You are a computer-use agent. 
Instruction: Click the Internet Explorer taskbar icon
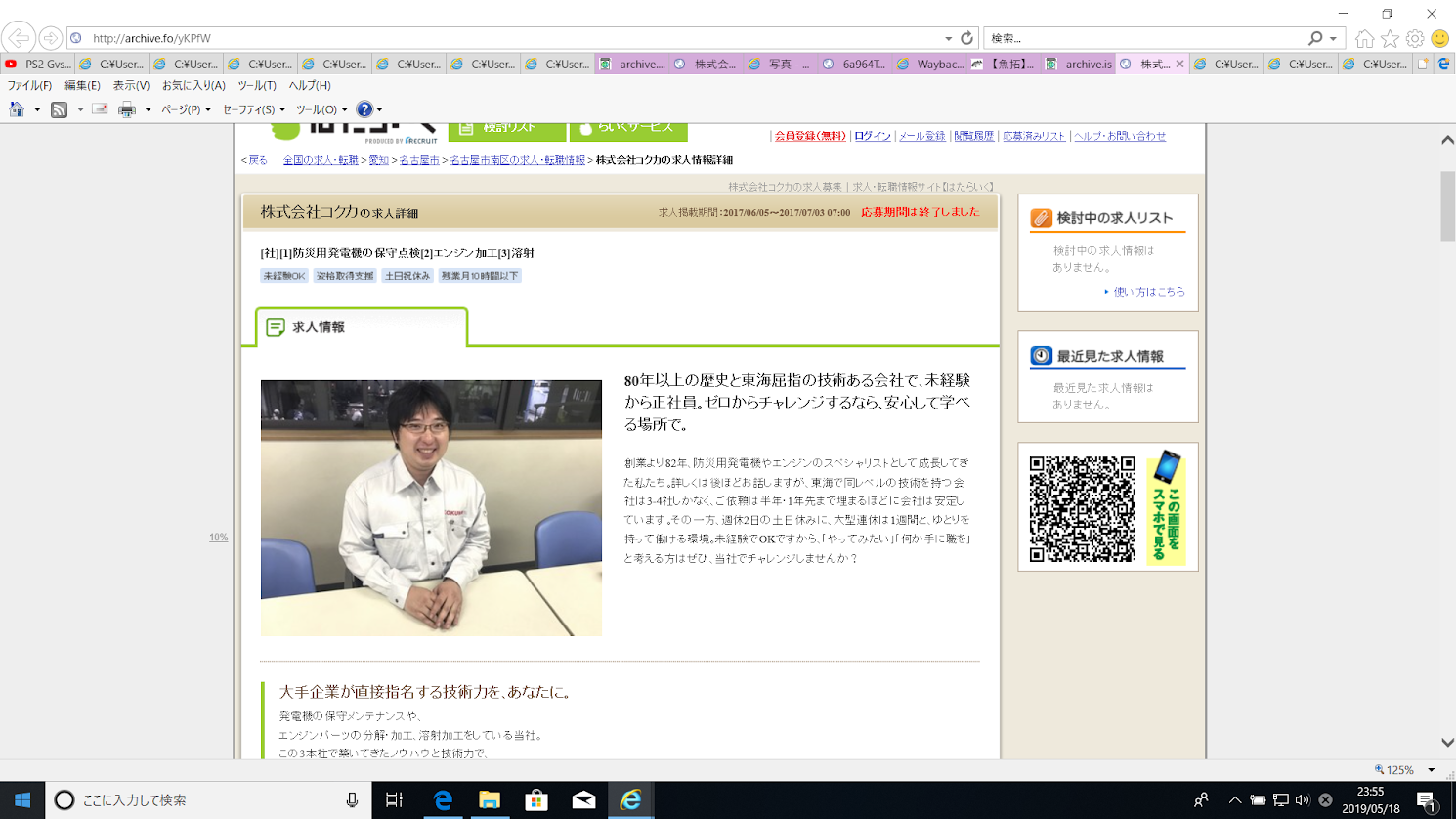[630, 800]
